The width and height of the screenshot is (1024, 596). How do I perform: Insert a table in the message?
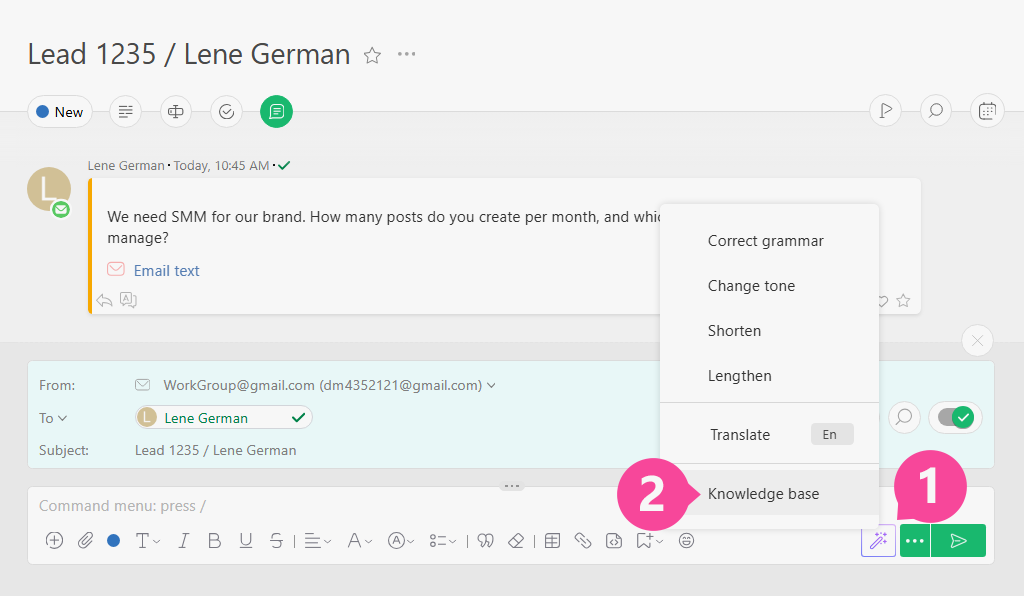point(552,541)
